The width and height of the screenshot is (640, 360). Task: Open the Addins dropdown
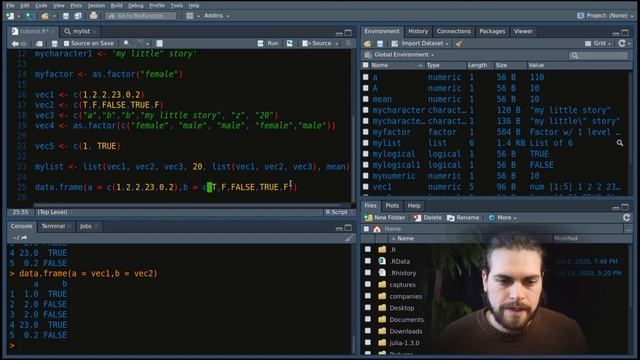pos(216,16)
